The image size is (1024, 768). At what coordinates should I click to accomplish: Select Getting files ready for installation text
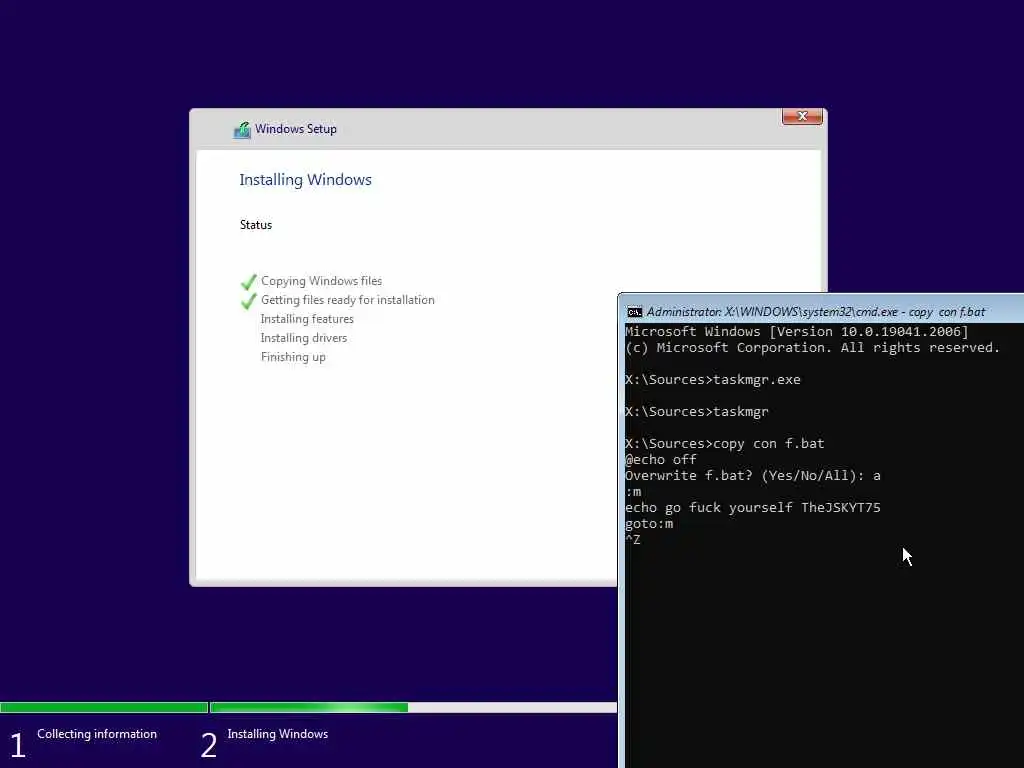point(347,300)
